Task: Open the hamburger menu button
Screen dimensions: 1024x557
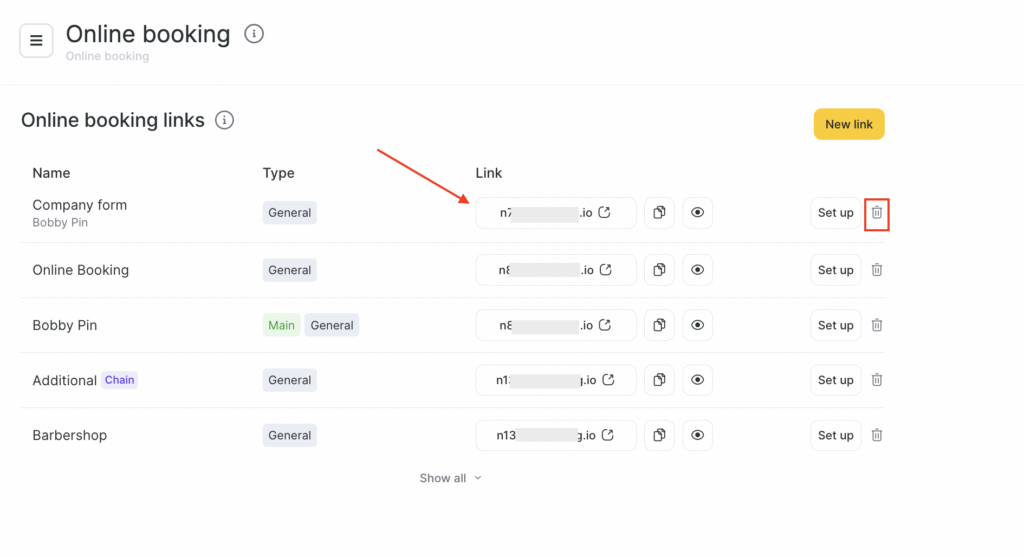Action: (36, 41)
